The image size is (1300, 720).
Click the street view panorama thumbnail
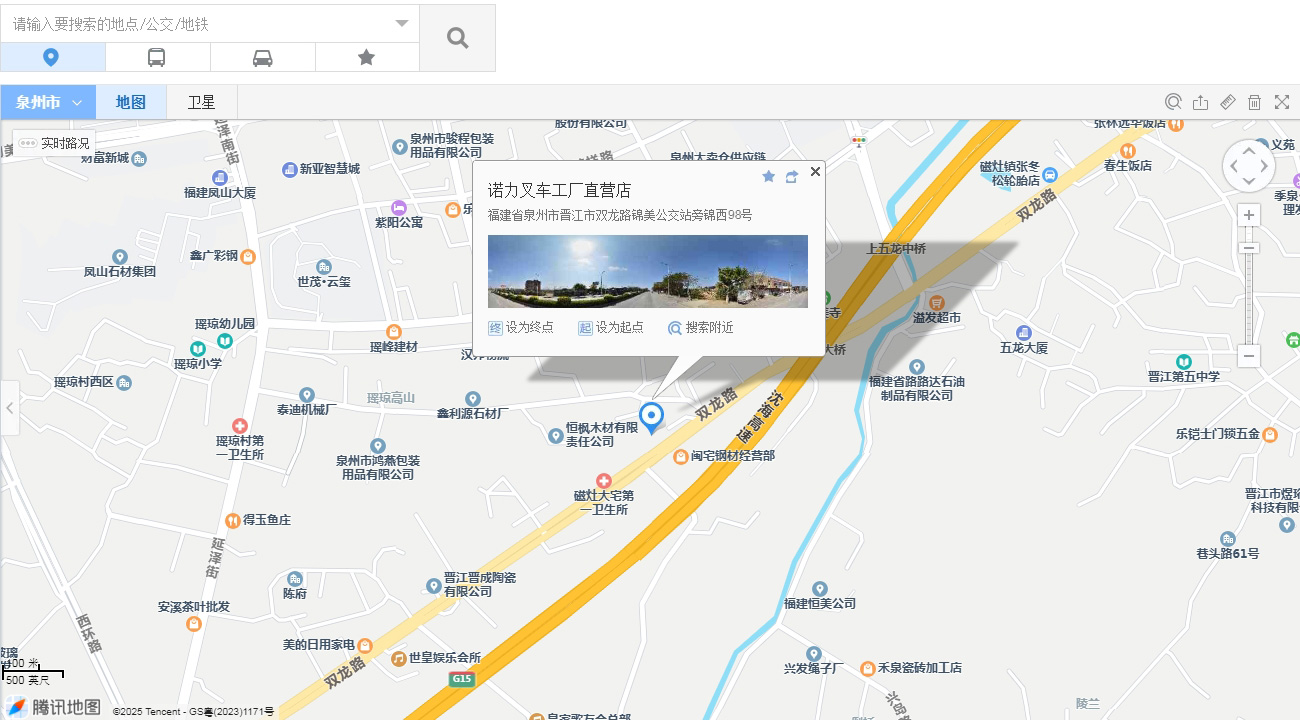tap(647, 271)
